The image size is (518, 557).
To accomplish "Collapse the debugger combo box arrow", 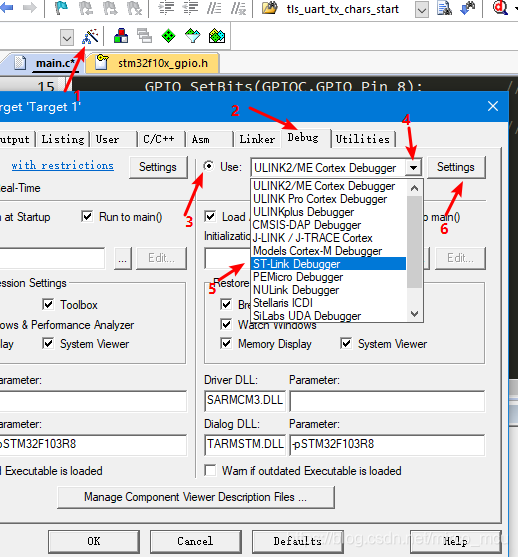I will (x=413, y=168).
